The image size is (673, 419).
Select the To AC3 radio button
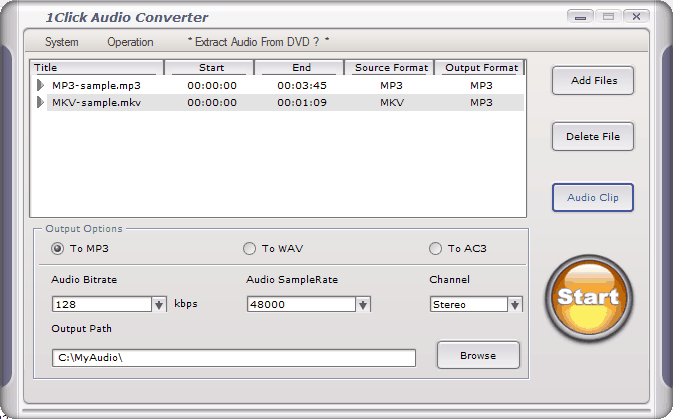tap(435, 249)
